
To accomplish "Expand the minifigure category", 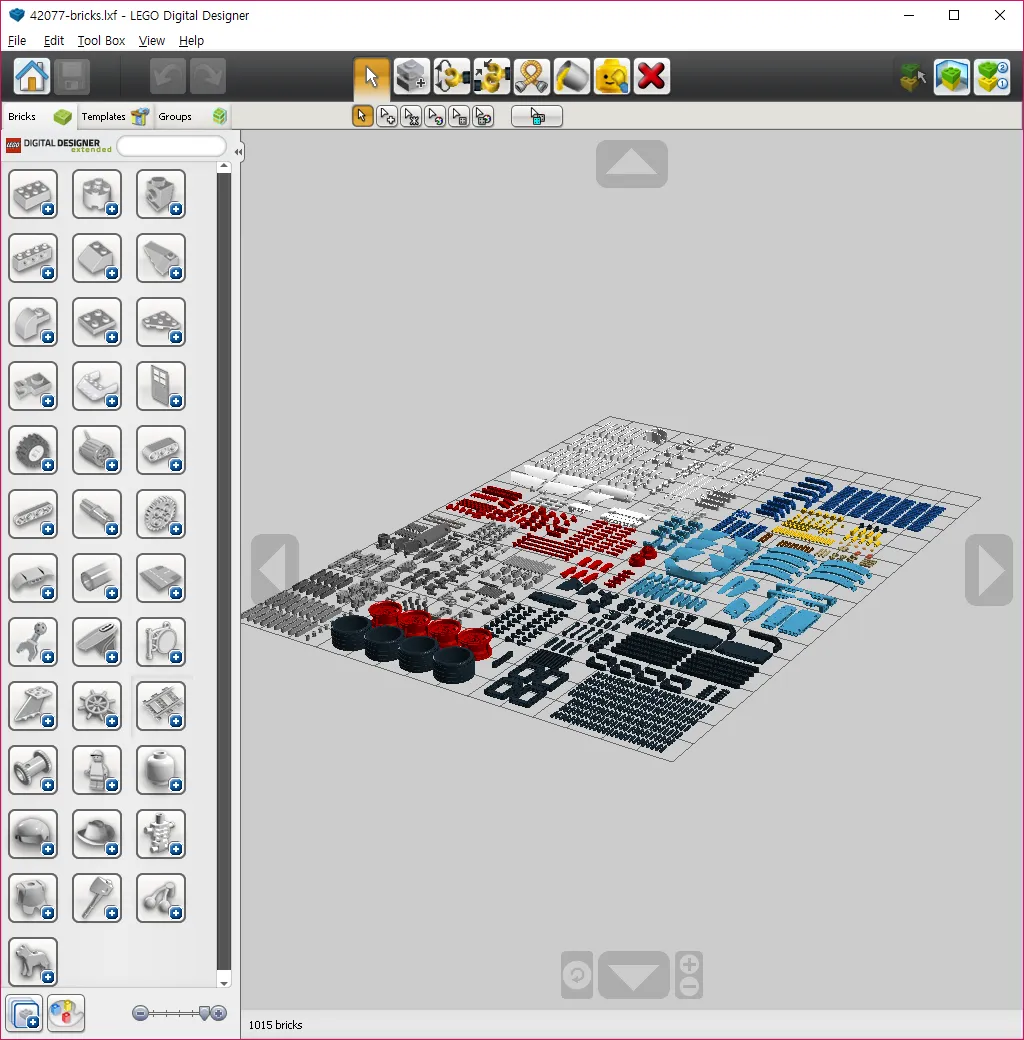I will click(97, 770).
